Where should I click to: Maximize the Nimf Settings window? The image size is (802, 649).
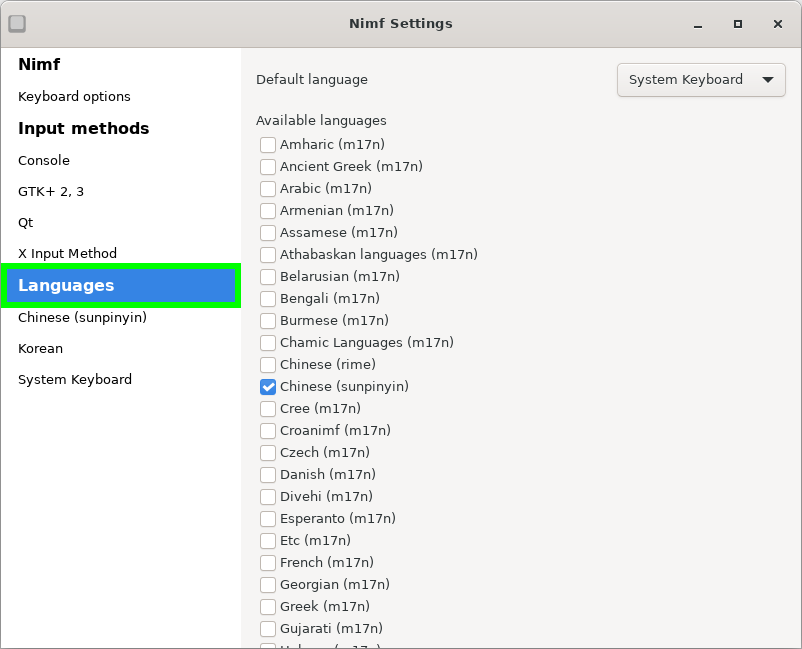(x=738, y=23)
